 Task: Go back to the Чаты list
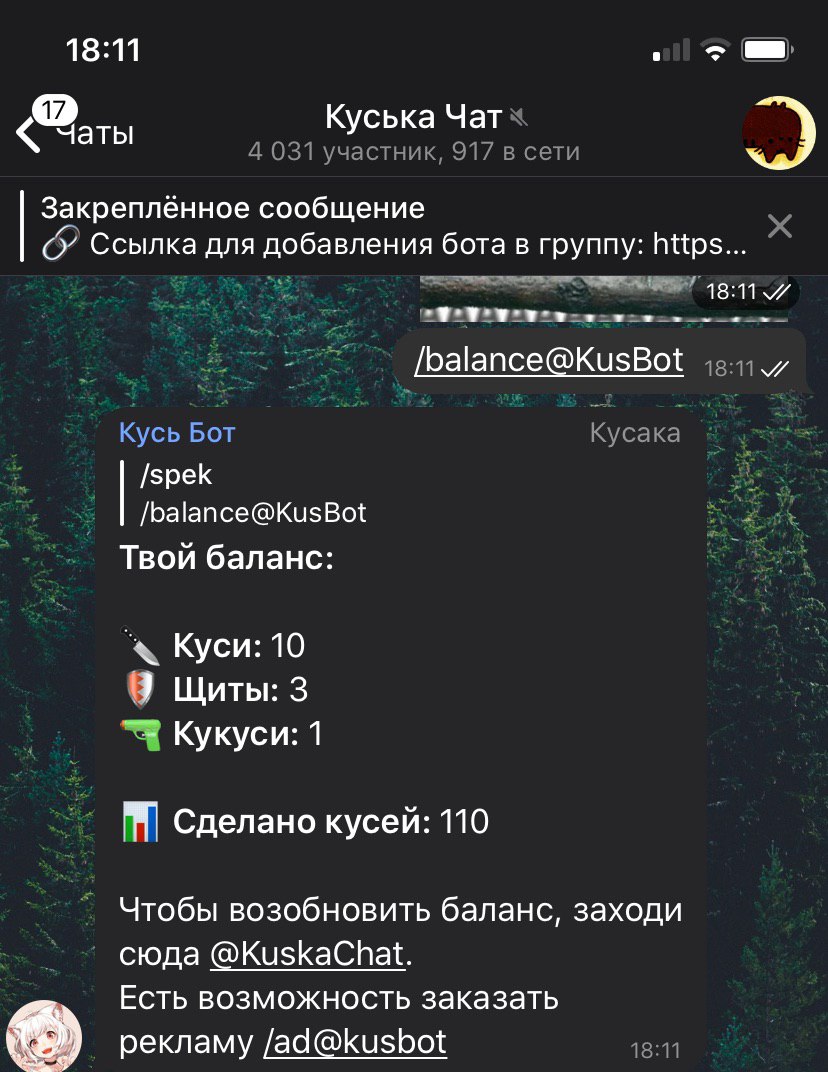click(75, 133)
